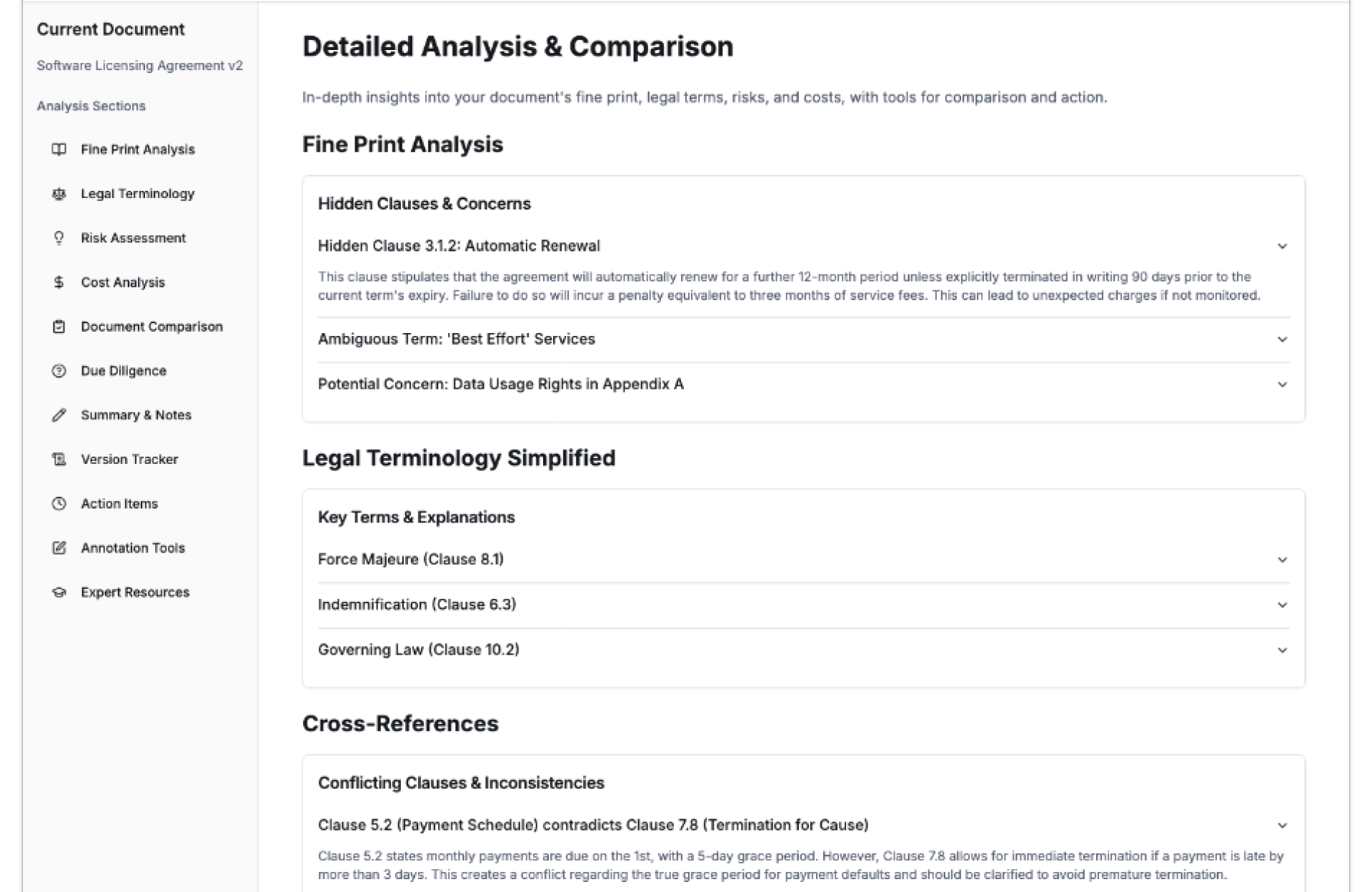Screen dimensions: 1372x892
Task: Open the Annotation Tools section
Action: click(133, 548)
